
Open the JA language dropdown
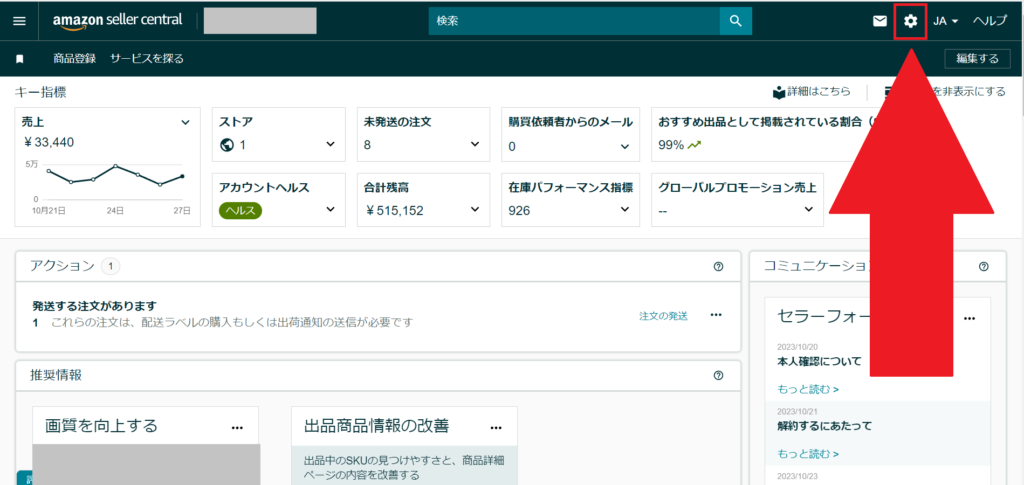pos(946,21)
